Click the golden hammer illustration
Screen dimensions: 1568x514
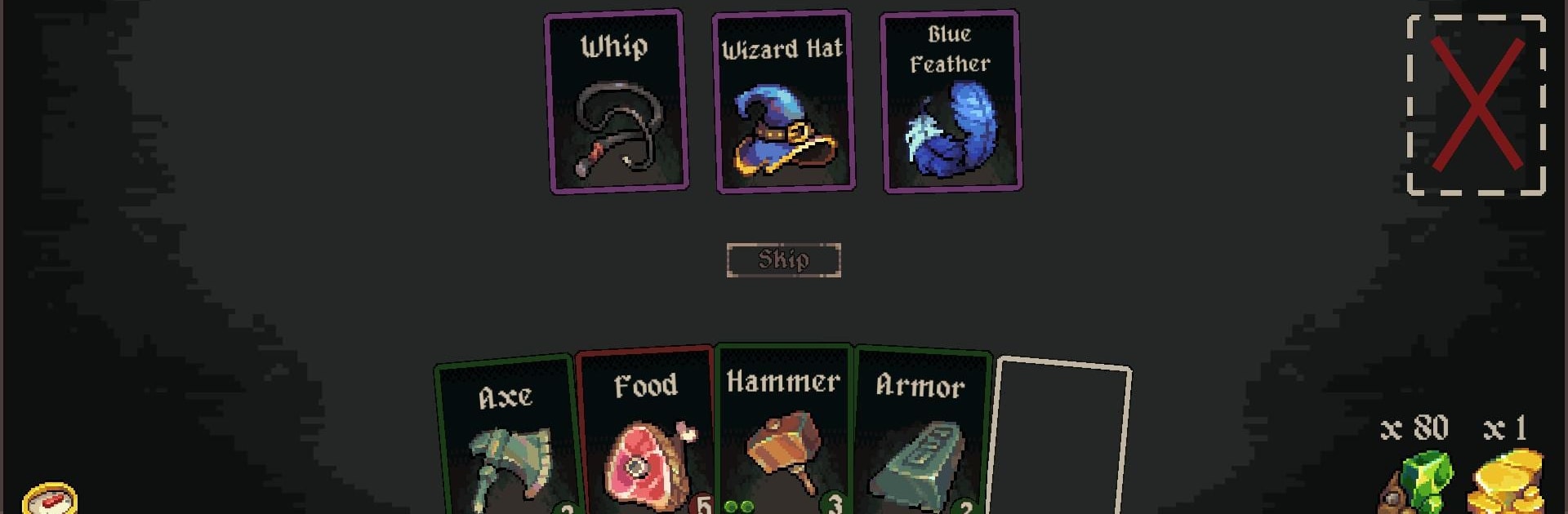click(x=784, y=451)
